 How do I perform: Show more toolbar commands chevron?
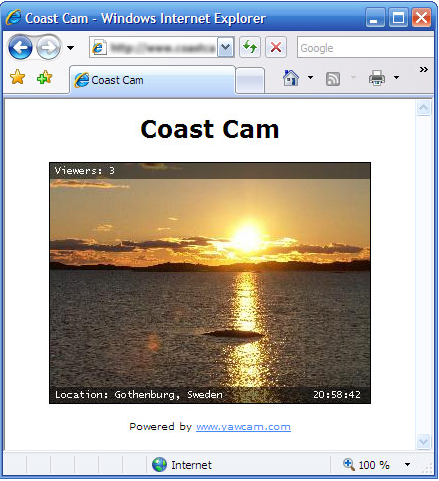pyautogui.click(x=424, y=70)
